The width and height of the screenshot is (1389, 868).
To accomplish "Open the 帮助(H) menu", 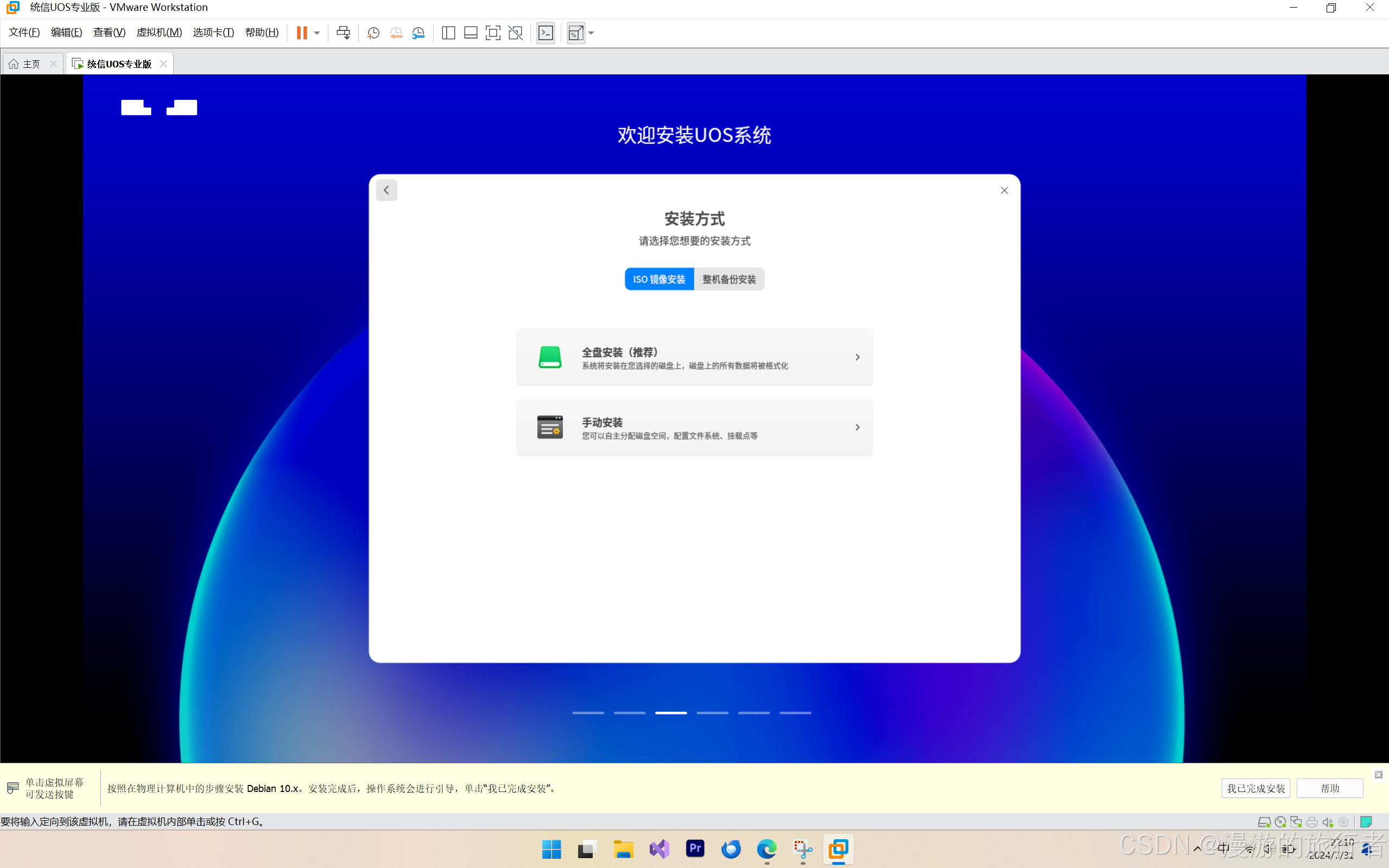I will tap(262, 32).
